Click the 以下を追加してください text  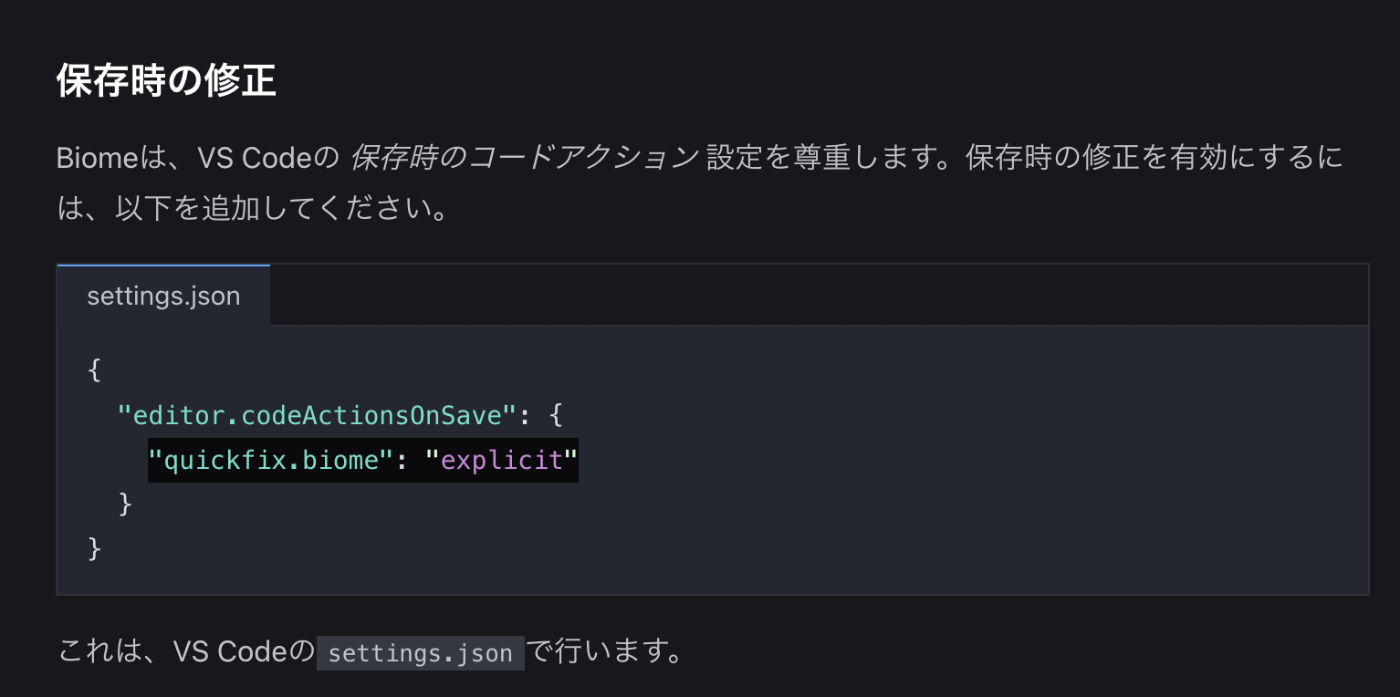coord(266,210)
